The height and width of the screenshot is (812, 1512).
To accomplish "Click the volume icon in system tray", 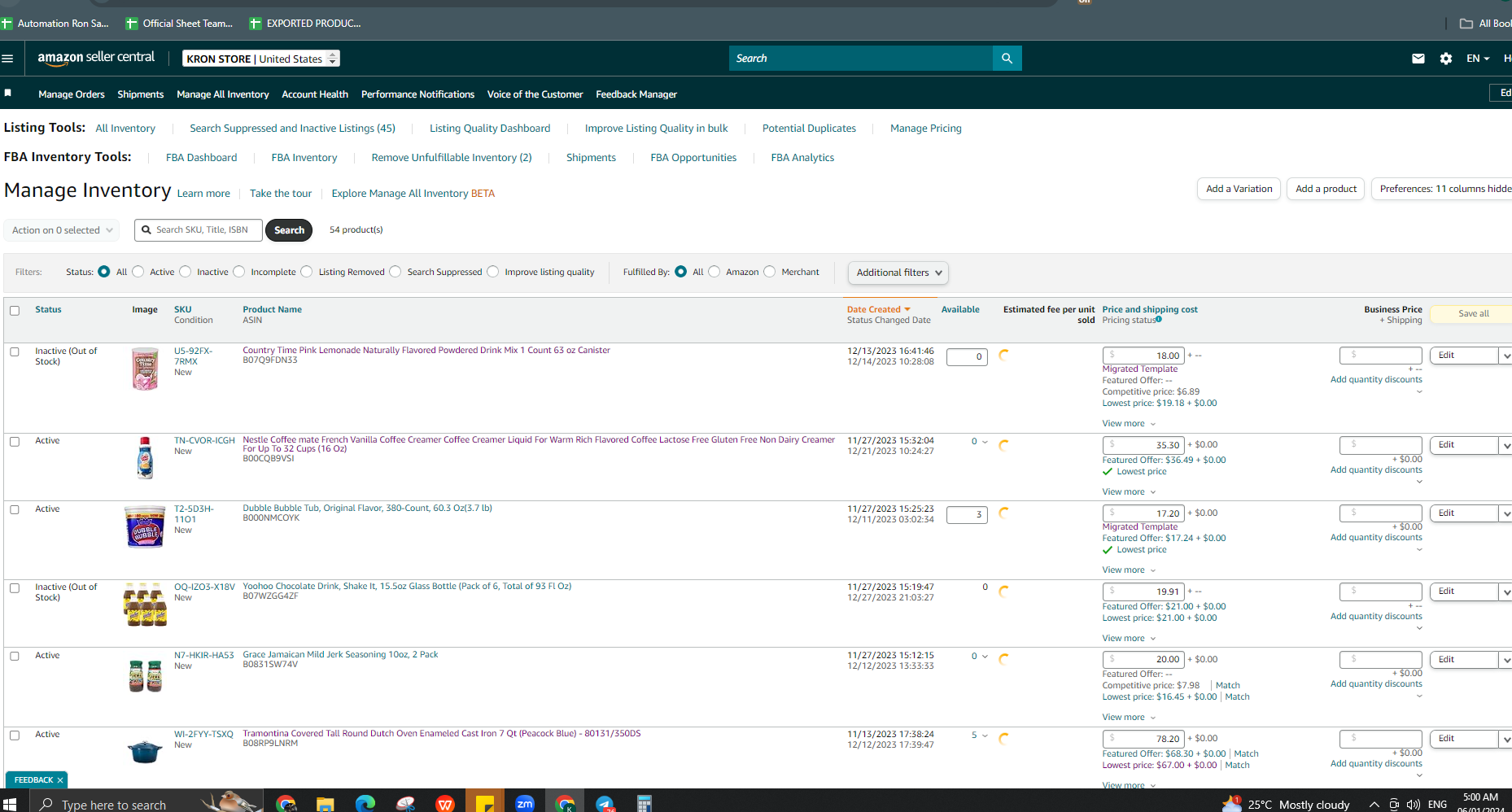I will 1413,805.
